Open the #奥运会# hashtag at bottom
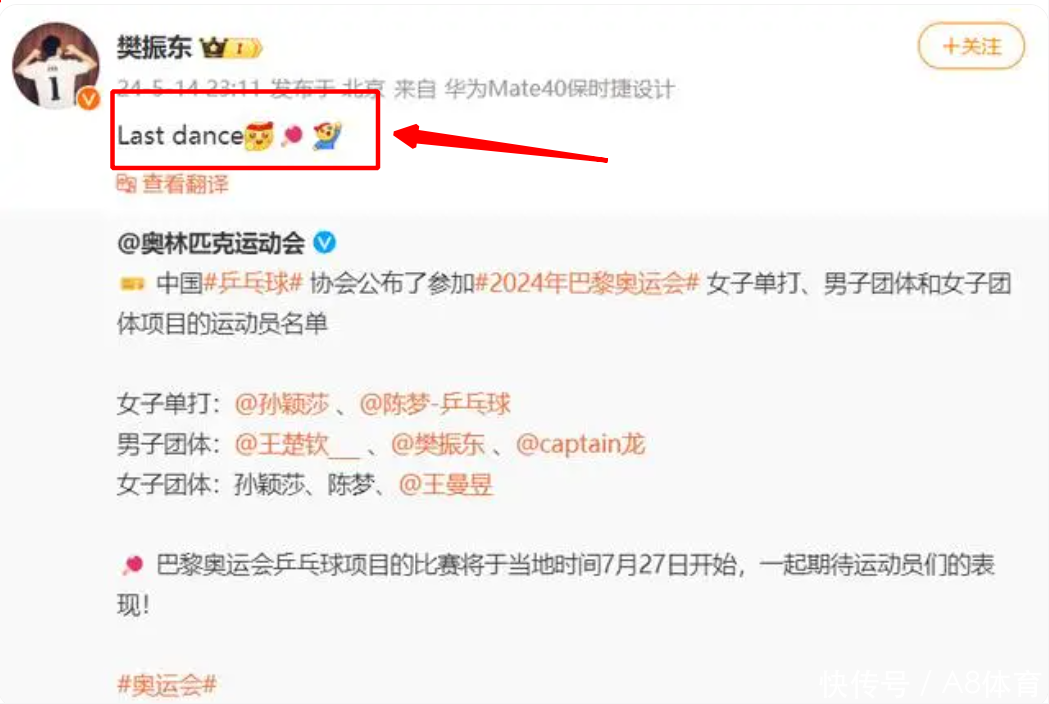1049x704 pixels. pos(167,685)
